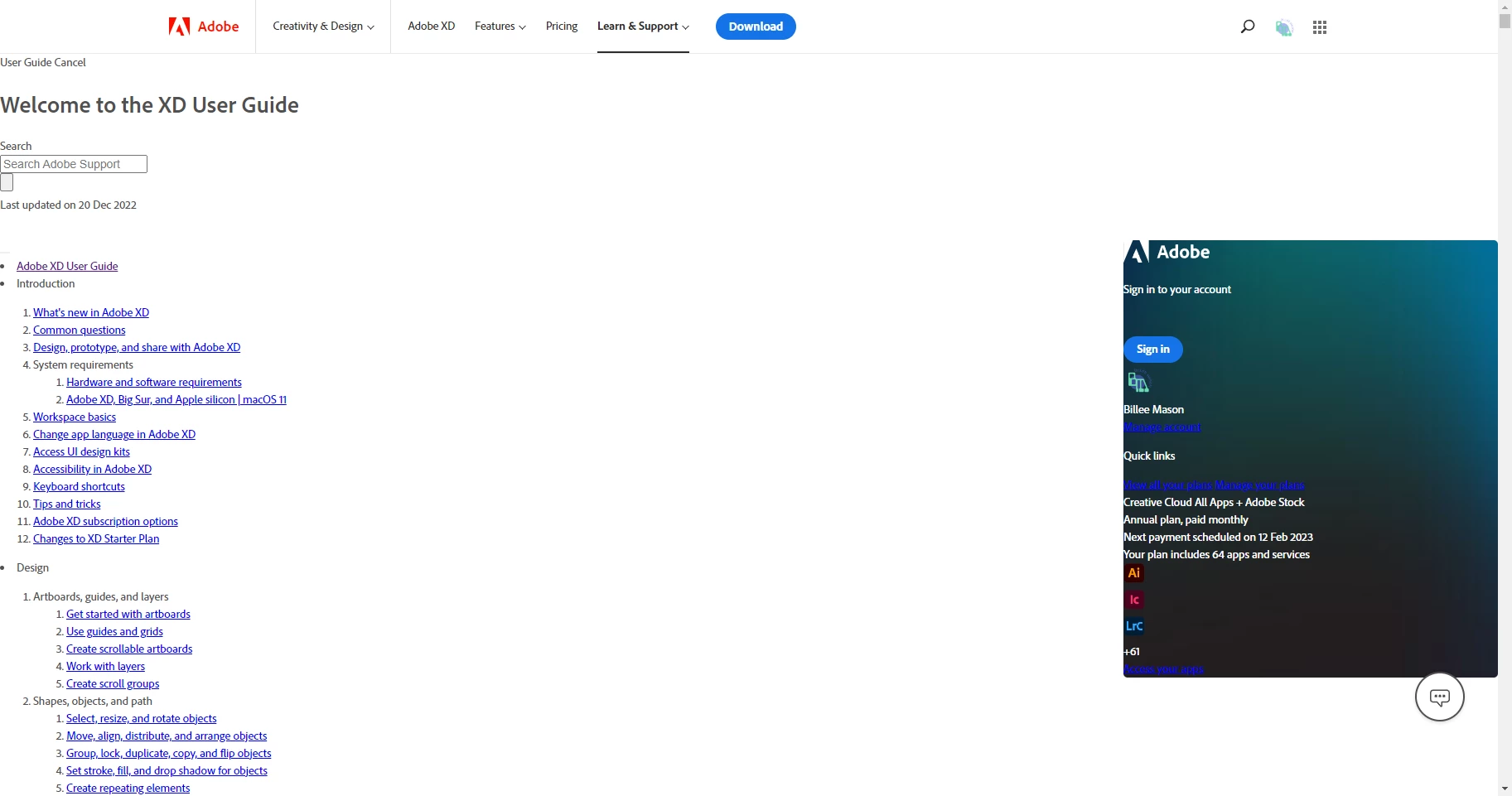1512x796 pixels.
Task: Open Change app language in Adobe XD
Action: tap(114, 434)
